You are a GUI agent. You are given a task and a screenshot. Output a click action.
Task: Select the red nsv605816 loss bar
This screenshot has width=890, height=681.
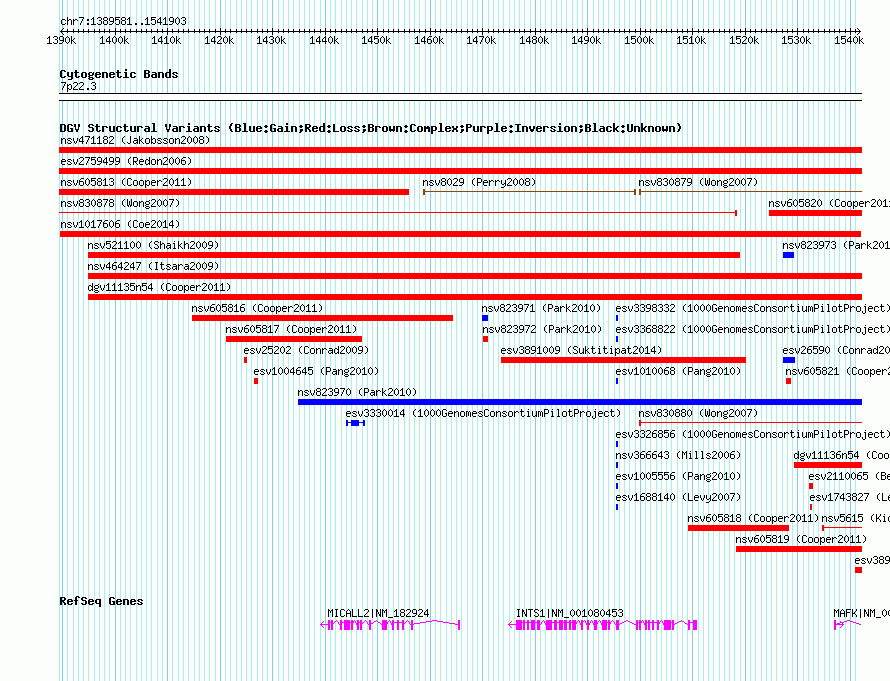(322, 318)
